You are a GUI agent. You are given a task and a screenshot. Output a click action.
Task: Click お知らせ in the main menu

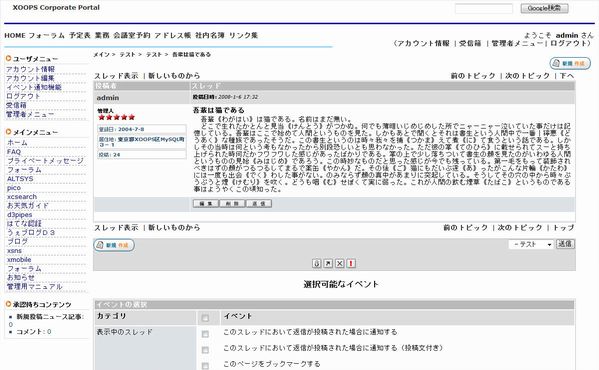point(21,278)
